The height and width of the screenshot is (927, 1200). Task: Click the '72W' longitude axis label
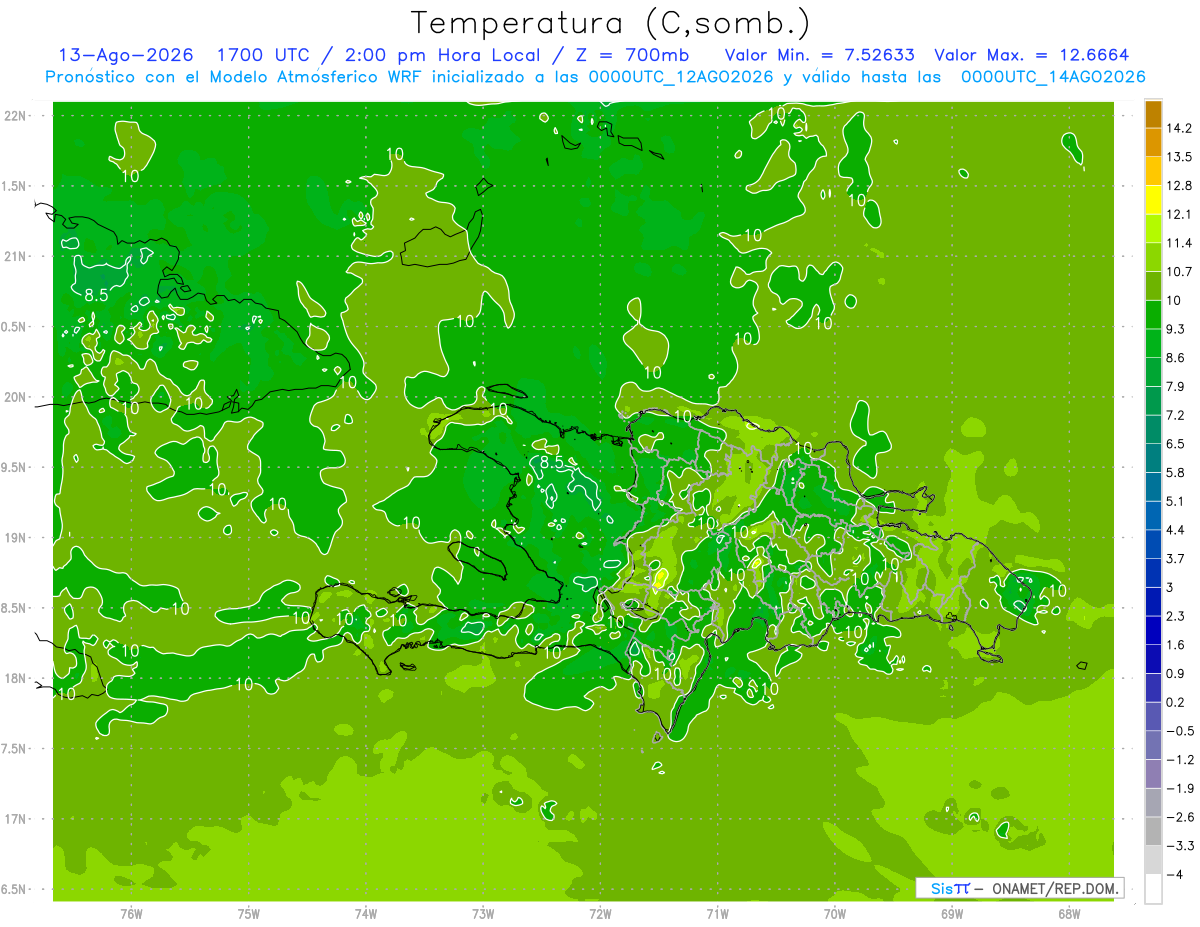point(600,913)
